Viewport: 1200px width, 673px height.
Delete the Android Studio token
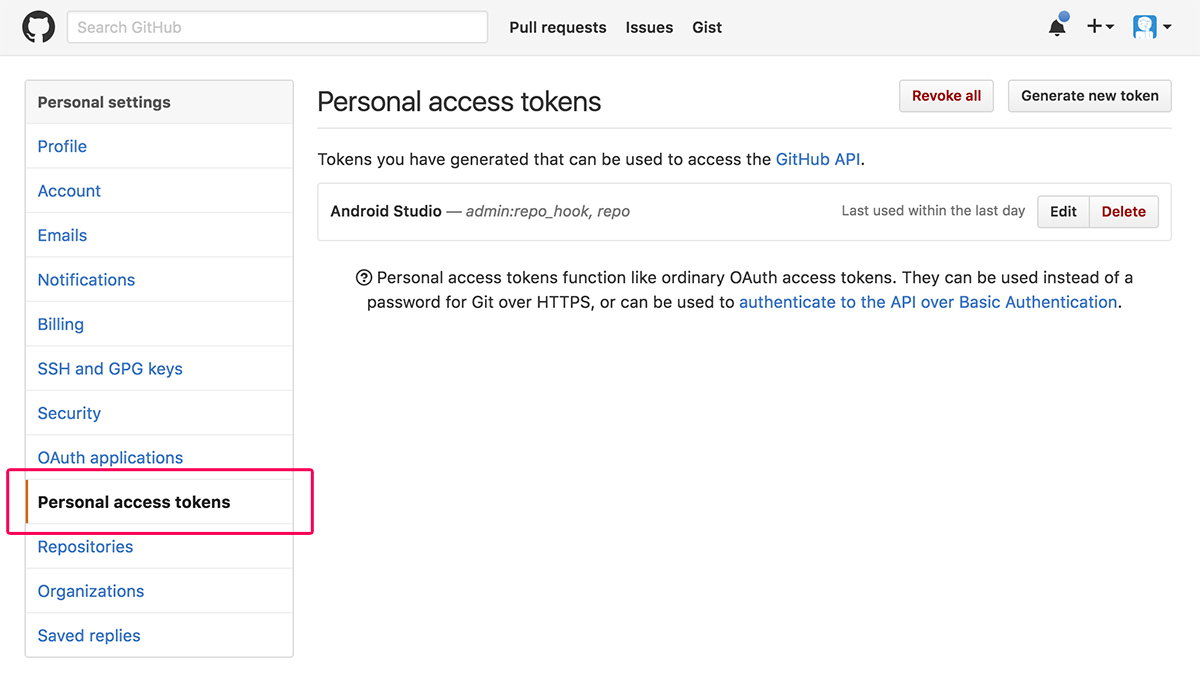coord(1123,212)
